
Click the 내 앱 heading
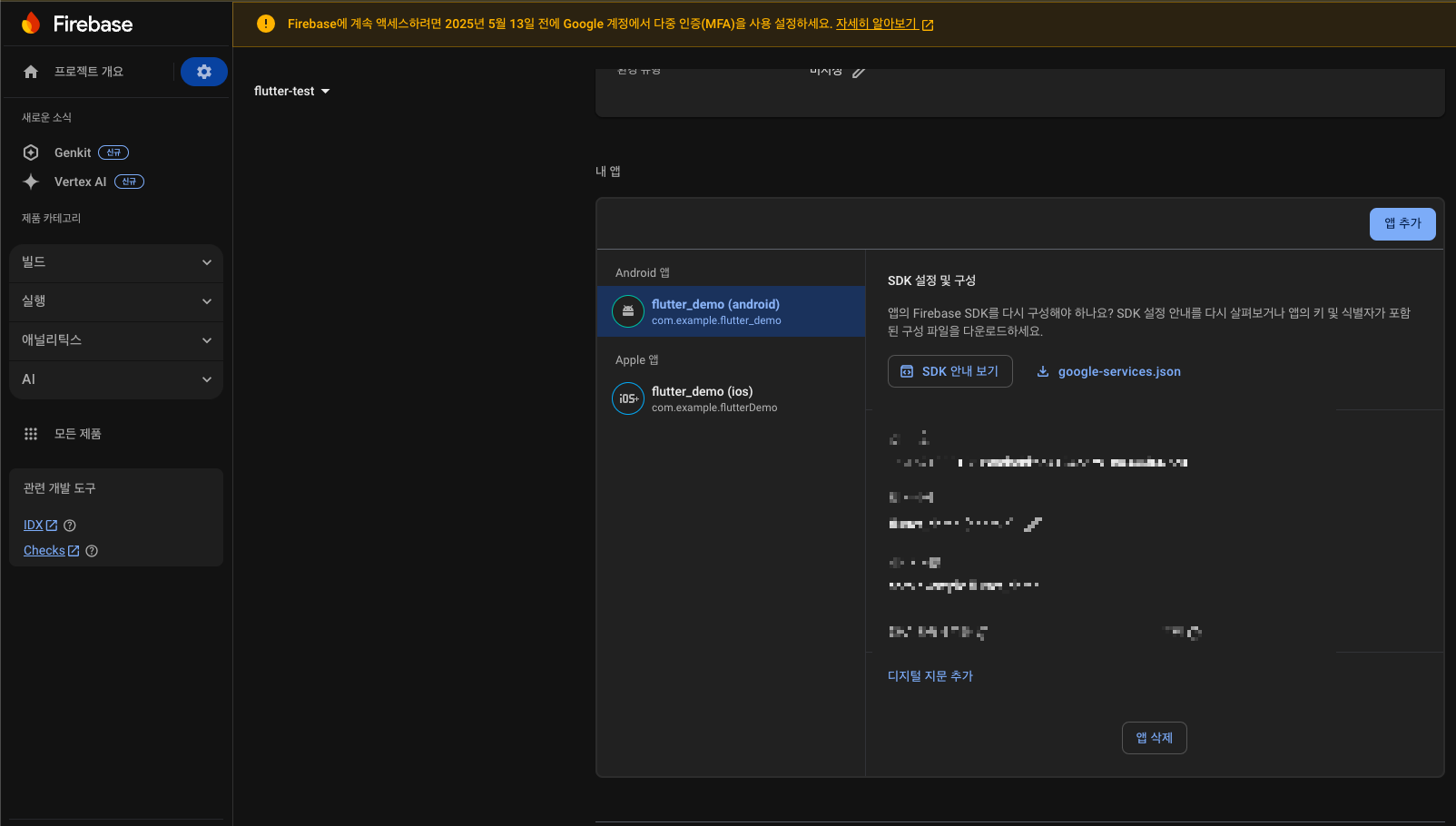click(608, 172)
